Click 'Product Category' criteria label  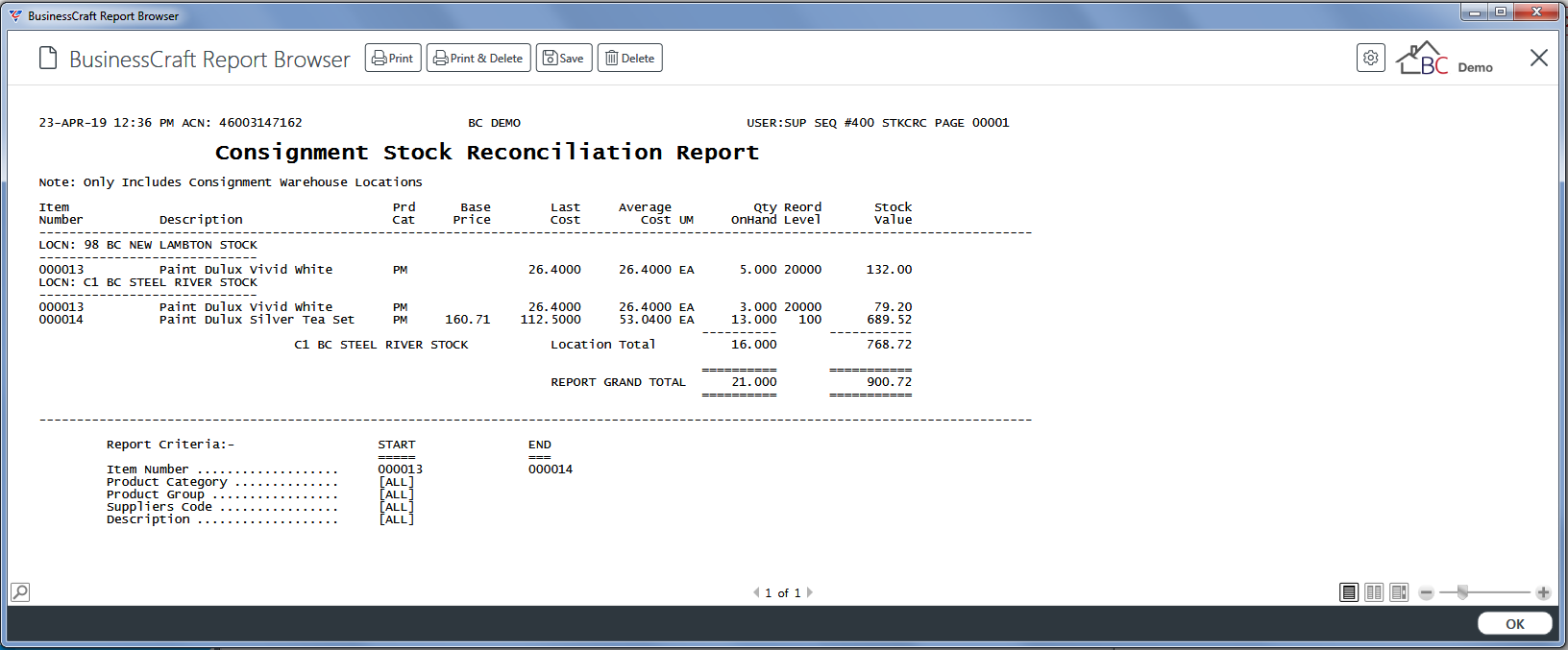pos(167,482)
